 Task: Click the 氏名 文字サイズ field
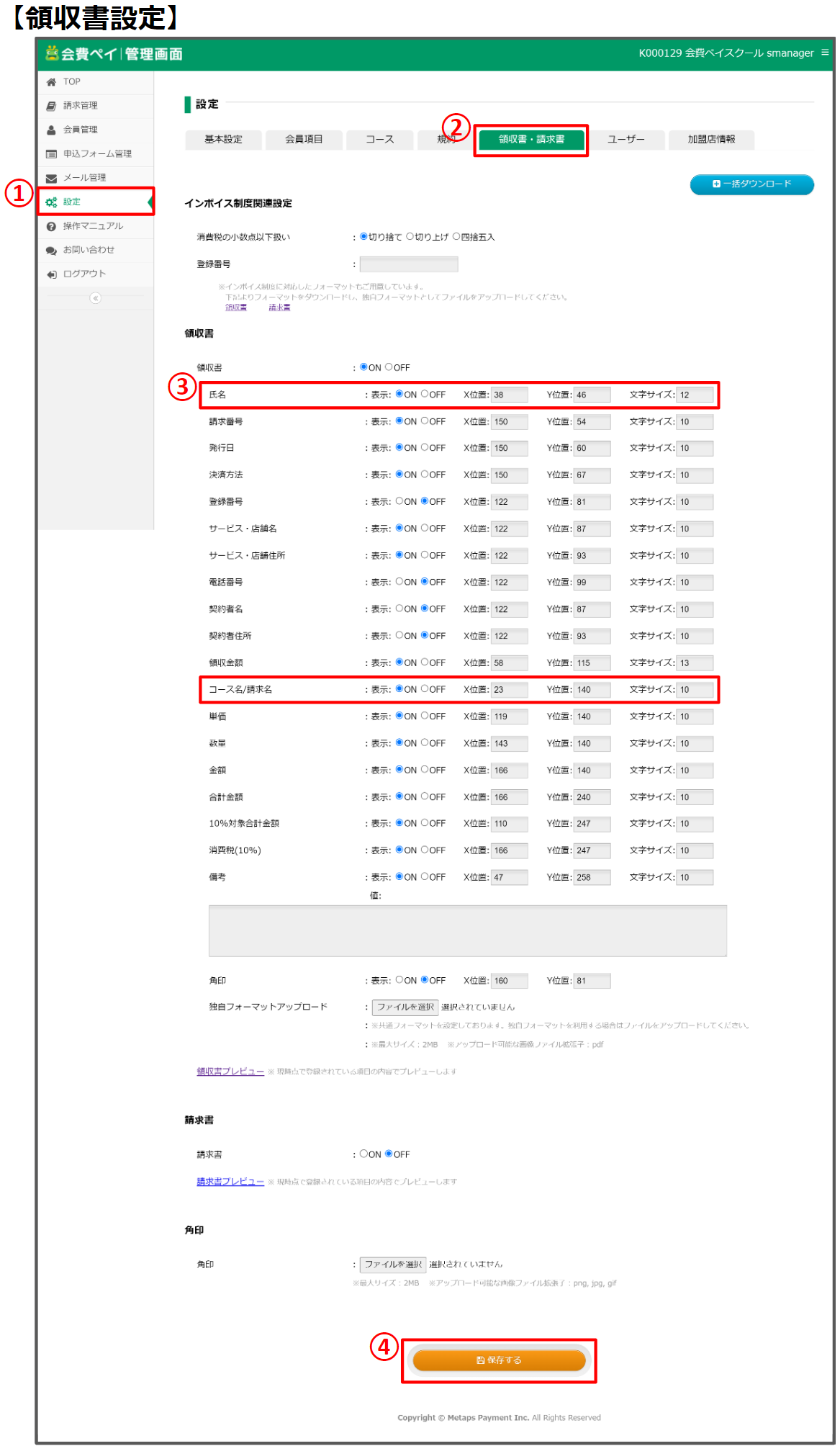[x=695, y=395]
